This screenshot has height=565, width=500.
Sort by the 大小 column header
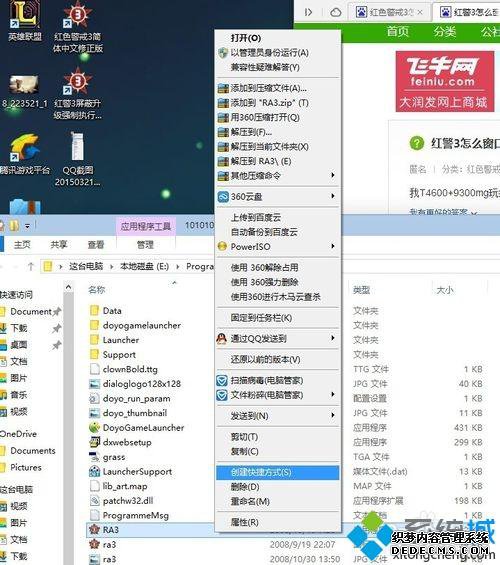click(445, 290)
